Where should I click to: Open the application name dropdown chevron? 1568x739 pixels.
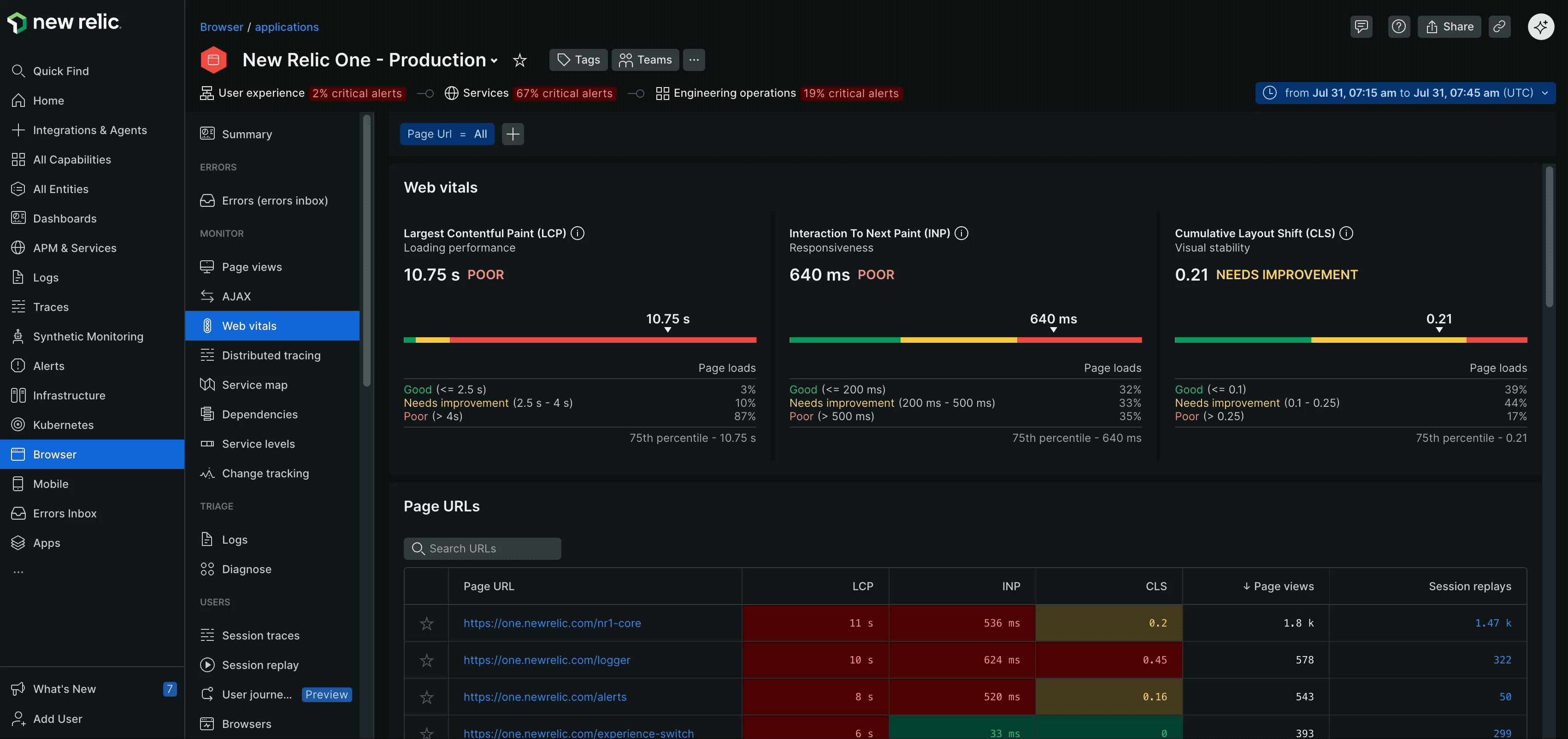[x=494, y=61]
